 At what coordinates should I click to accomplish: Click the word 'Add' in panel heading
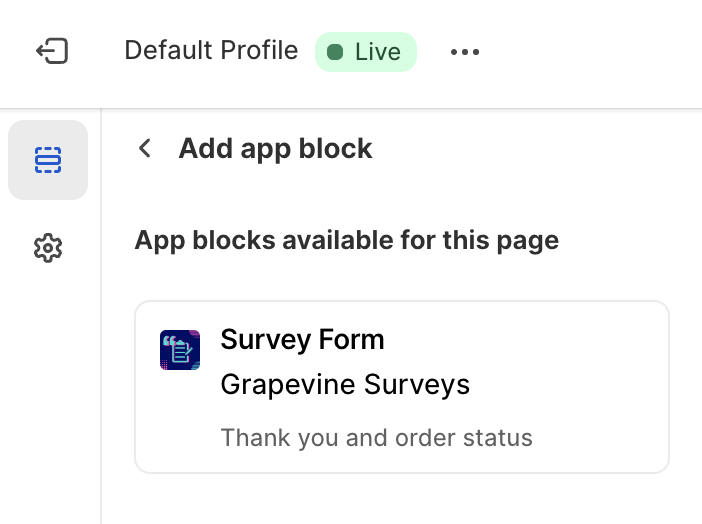point(204,149)
